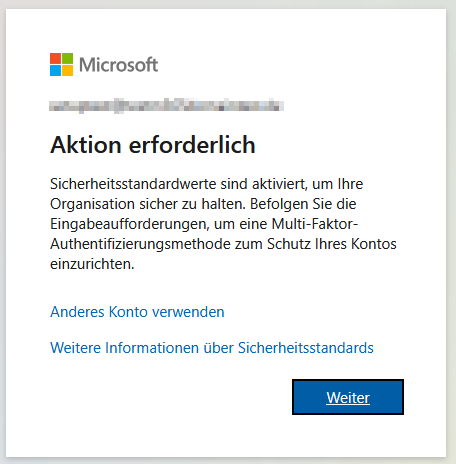The width and height of the screenshot is (456, 464).
Task: Click the yellow square of the logo
Action: click(x=67, y=70)
